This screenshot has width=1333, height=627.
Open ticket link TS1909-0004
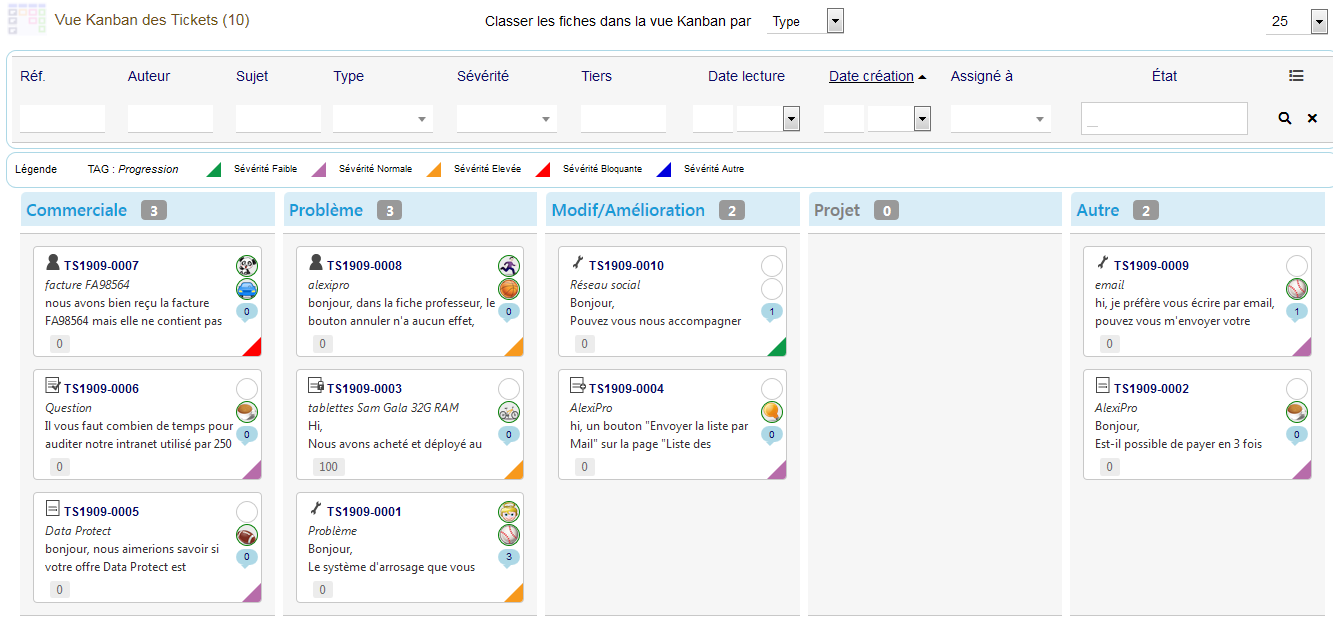coord(626,389)
